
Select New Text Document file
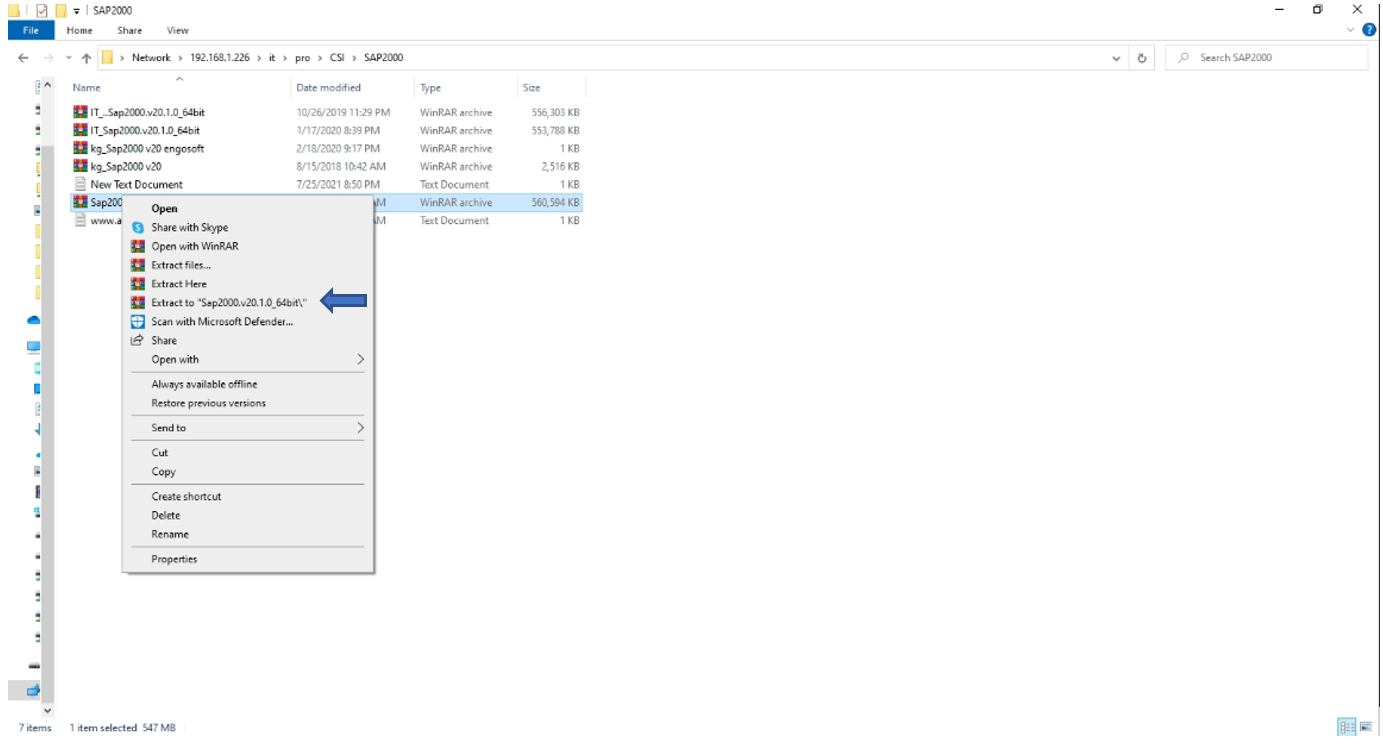click(x=136, y=184)
